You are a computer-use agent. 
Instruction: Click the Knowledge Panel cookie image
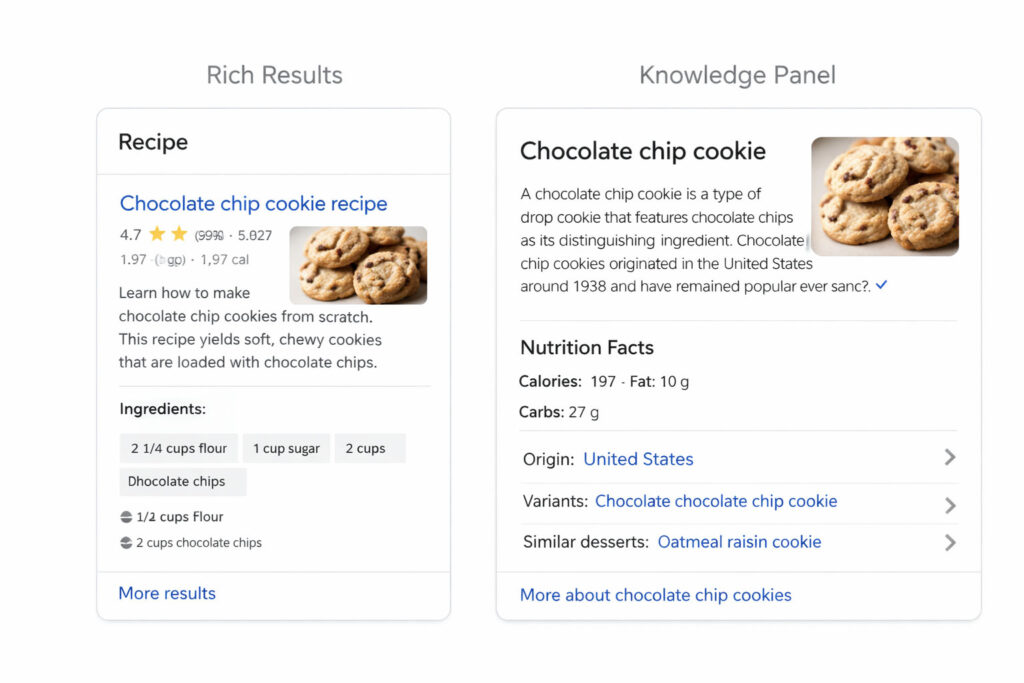(884, 196)
